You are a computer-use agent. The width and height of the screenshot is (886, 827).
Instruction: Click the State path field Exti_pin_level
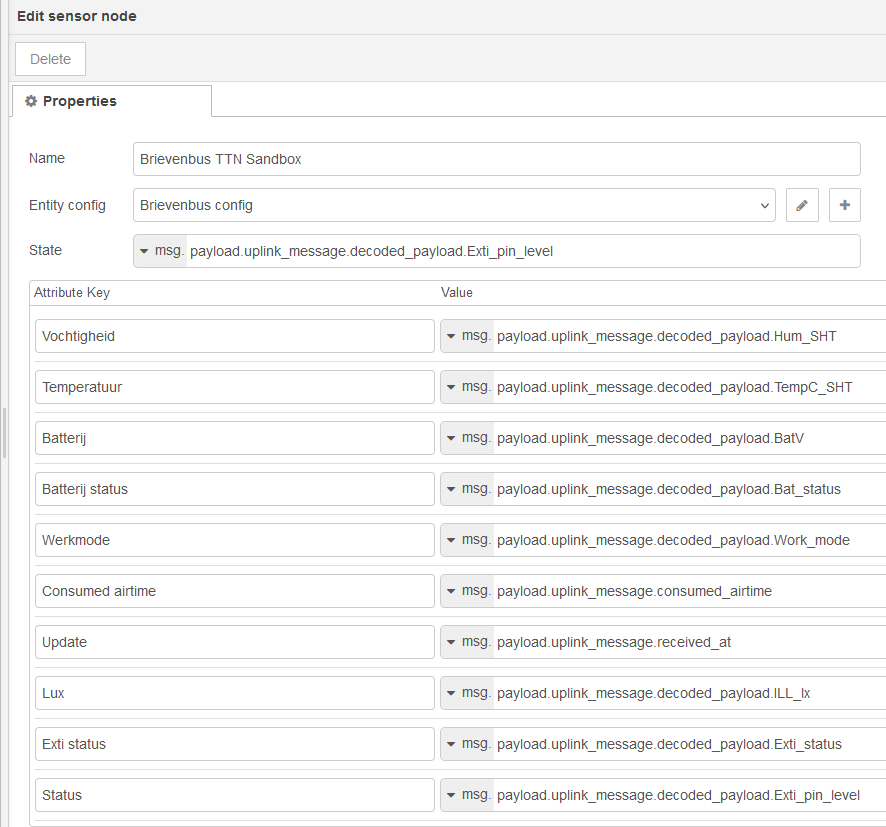coord(523,251)
